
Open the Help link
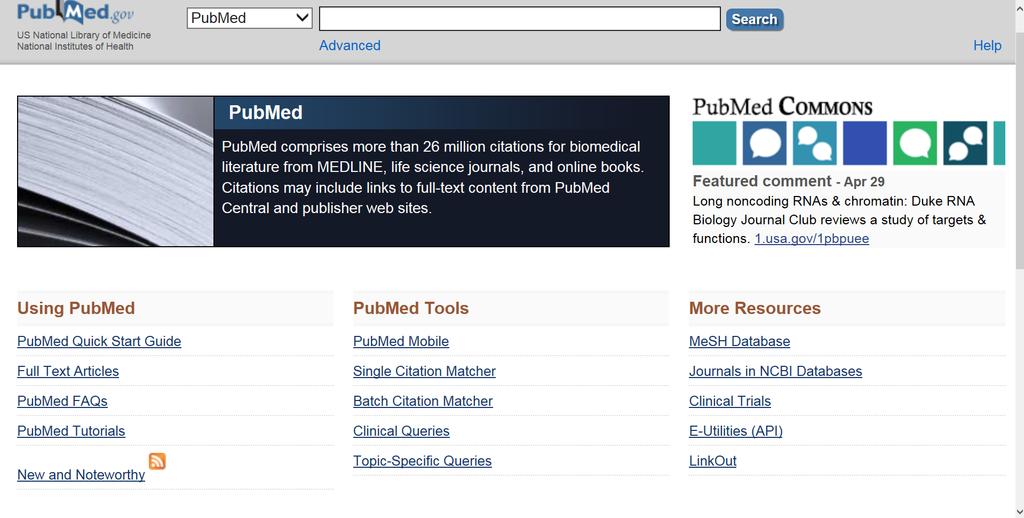pos(987,46)
